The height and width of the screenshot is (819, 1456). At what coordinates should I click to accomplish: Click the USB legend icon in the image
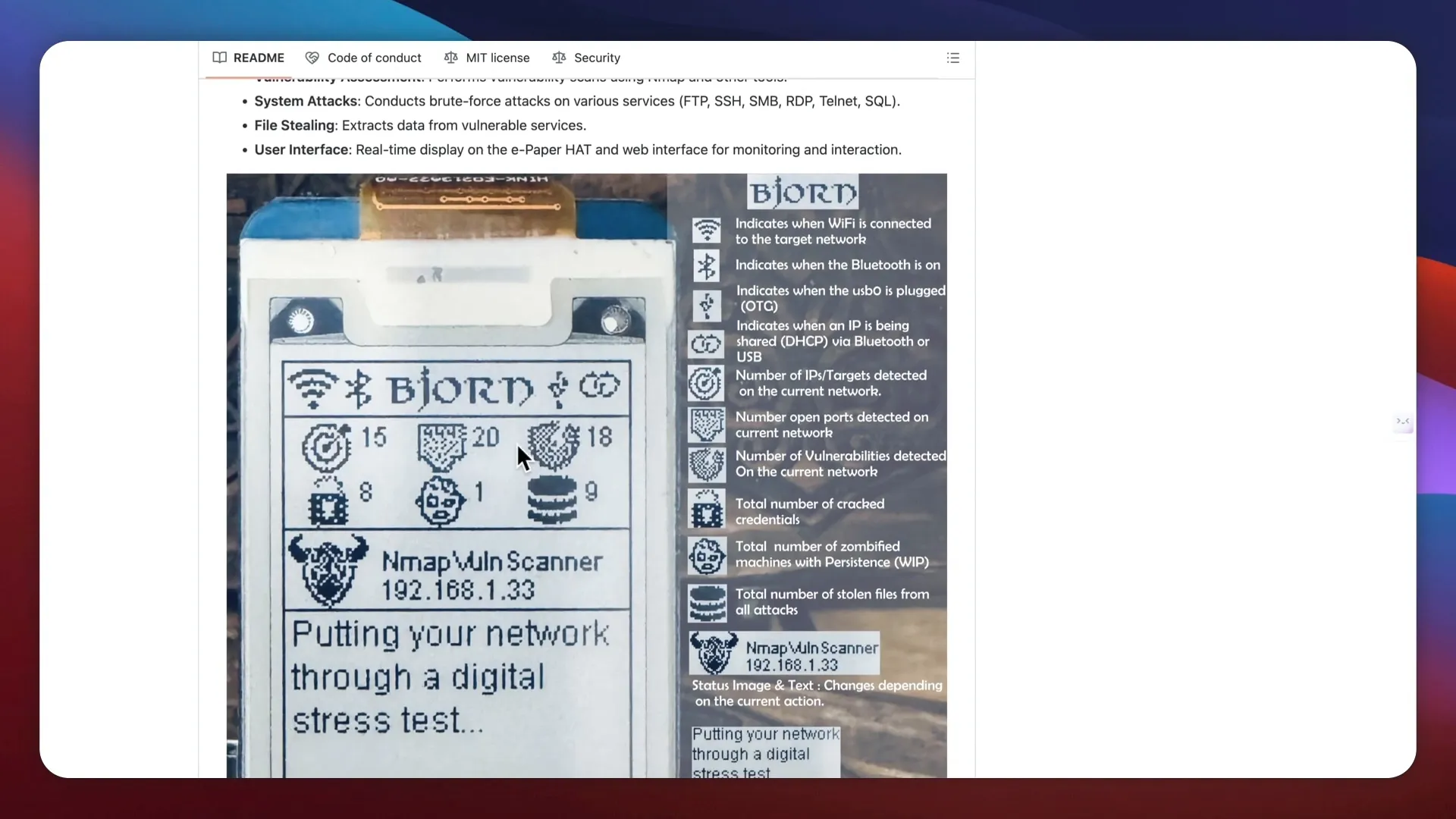pos(707,305)
